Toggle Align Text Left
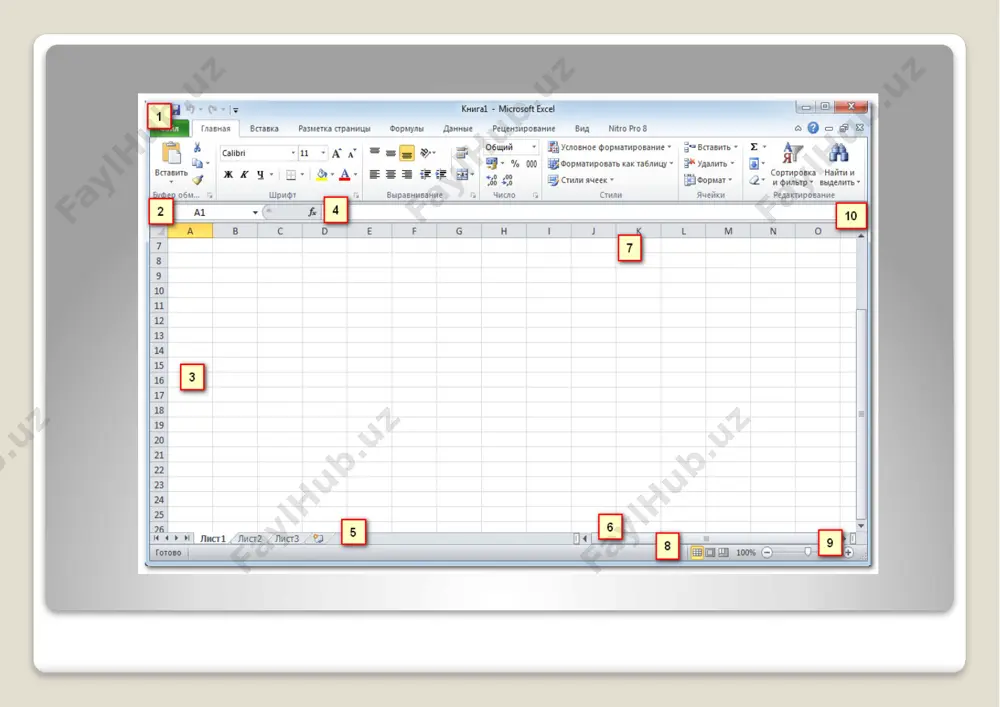The height and width of the screenshot is (707, 1000). pos(374,174)
